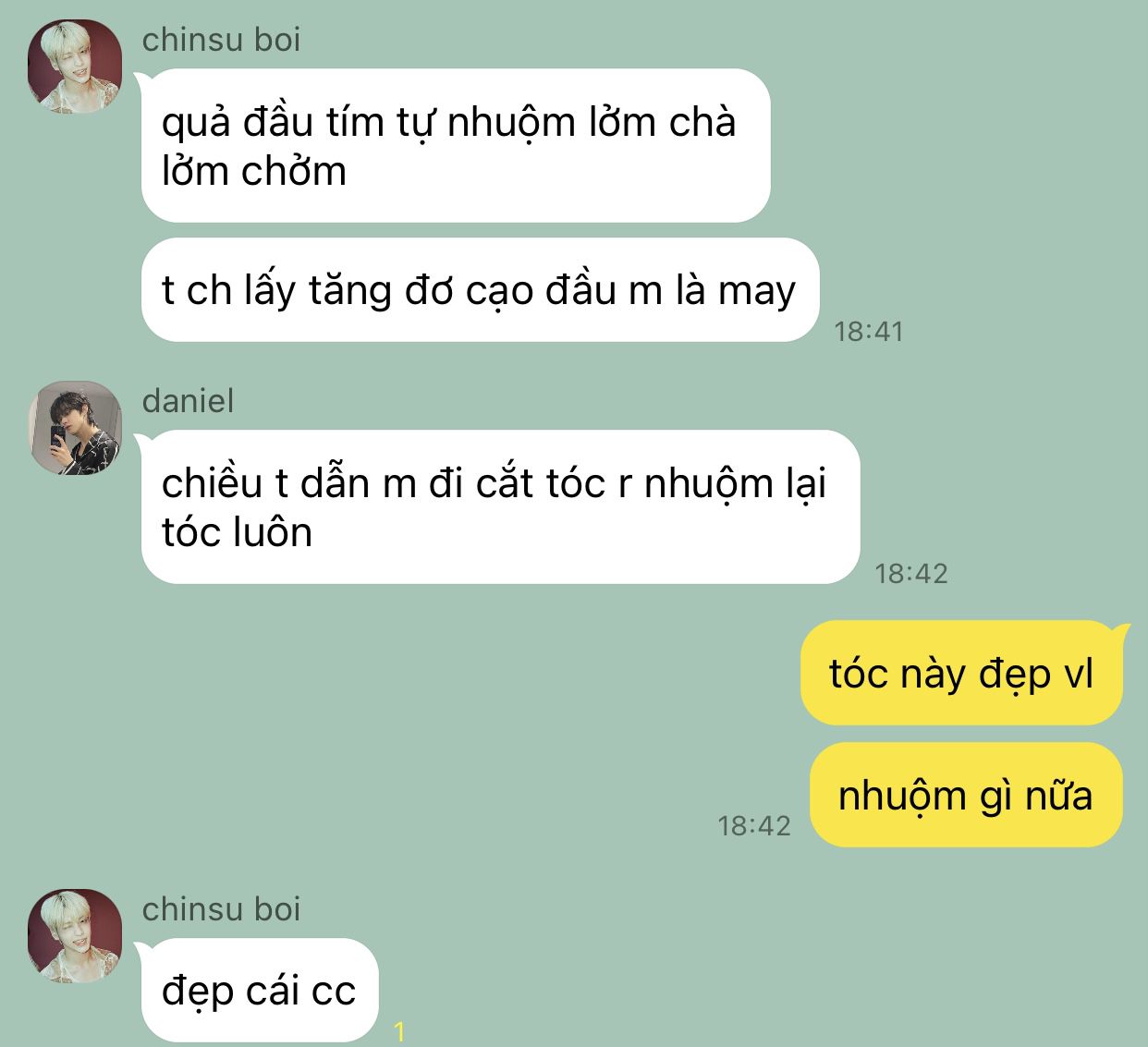Click the 18:41 timestamp
1148x1047 pixels.
[868, 331]
